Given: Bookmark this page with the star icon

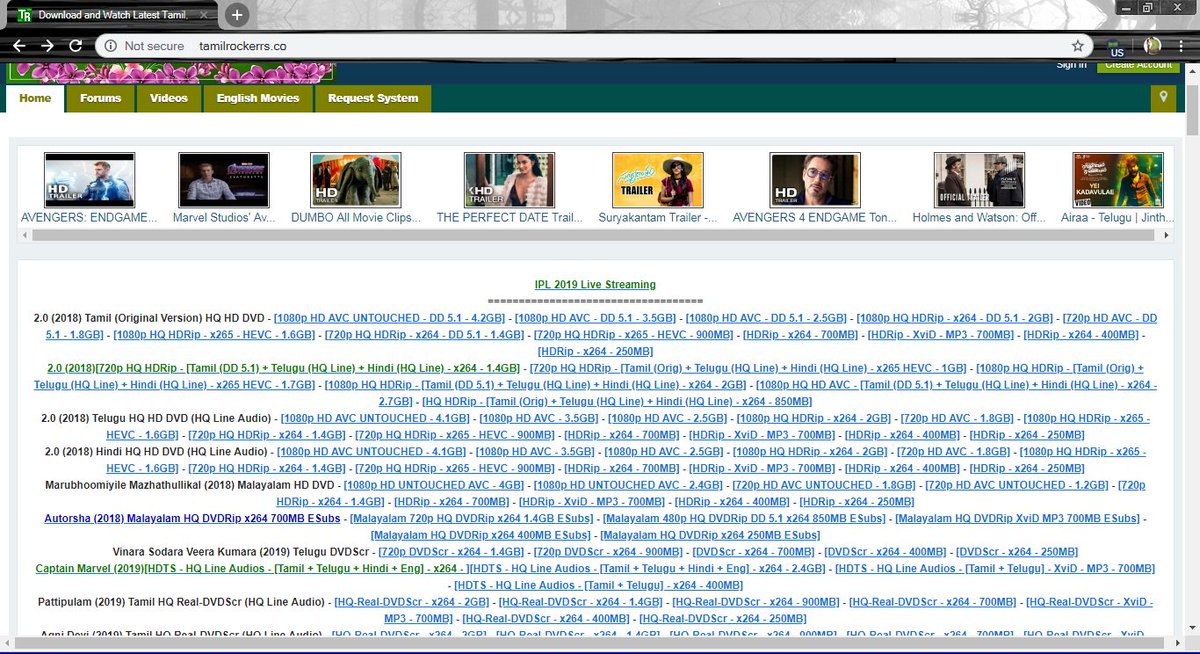Looking at the screenshot, I should pyautogui.click(x=1077, y=46).
